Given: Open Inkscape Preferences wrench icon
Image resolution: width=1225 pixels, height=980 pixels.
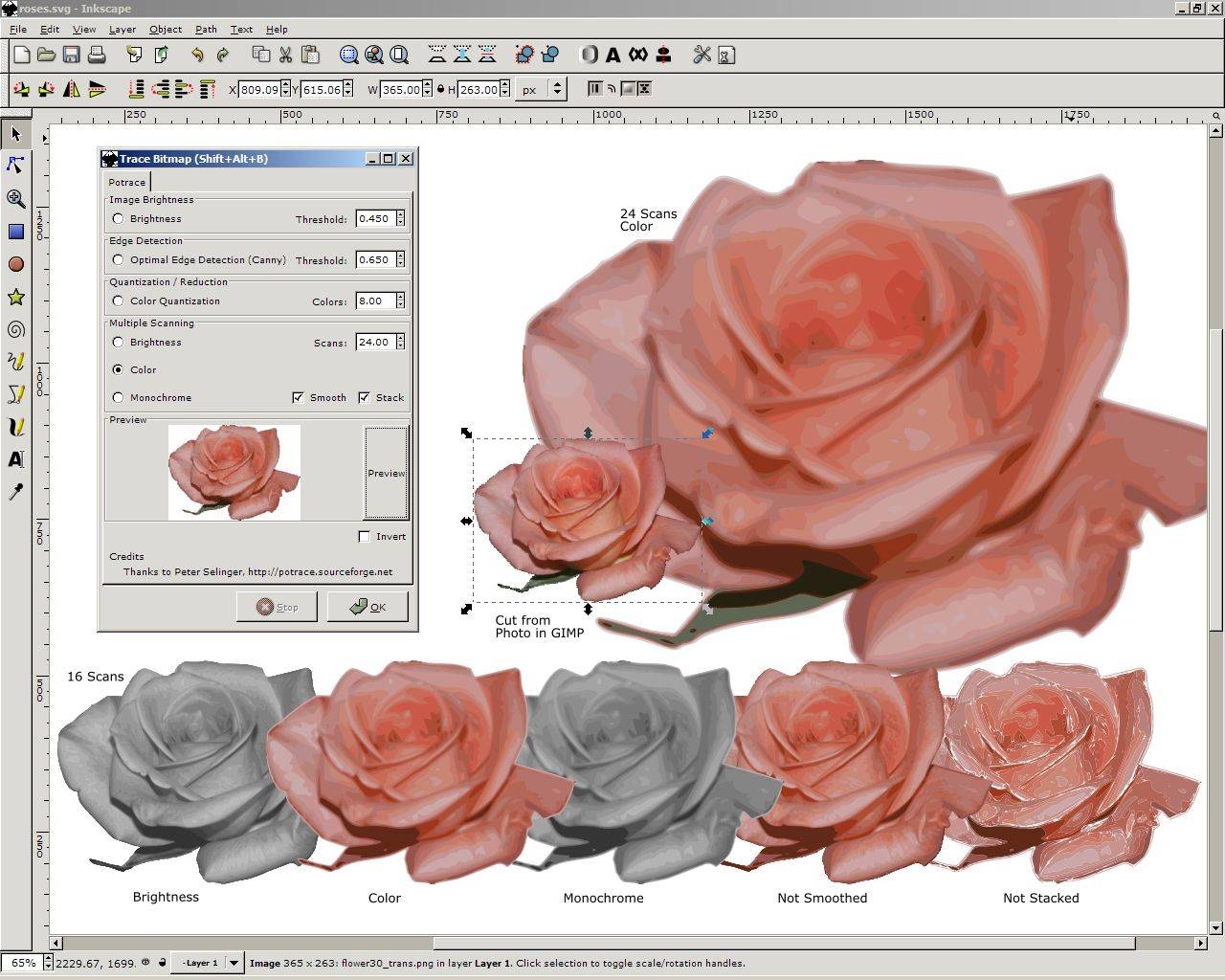Looking at the screenshot, I should tap(702, 55).
